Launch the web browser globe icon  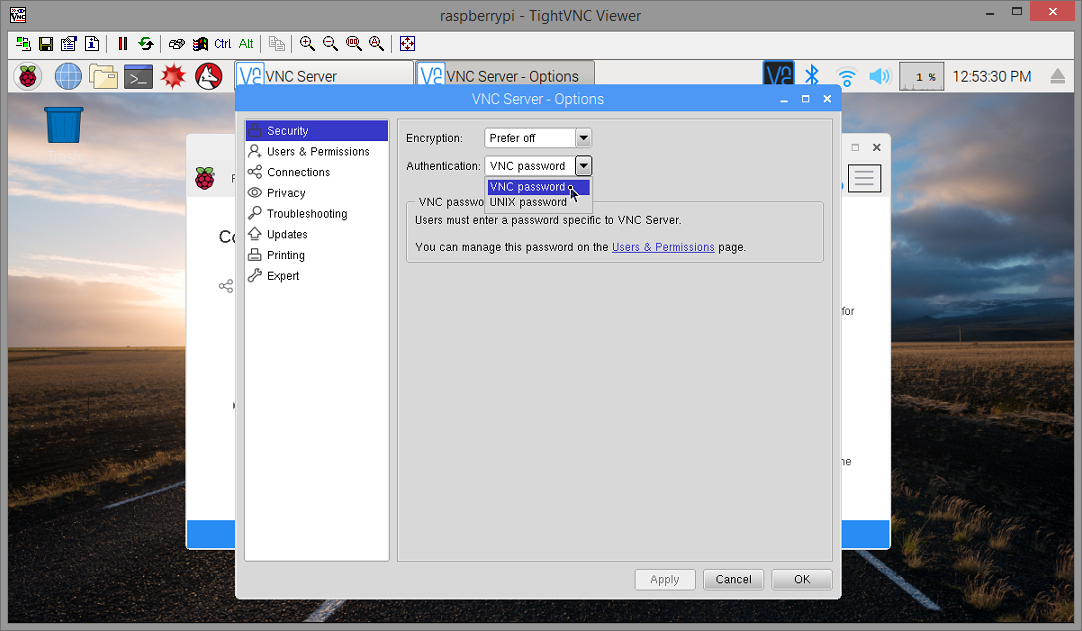(x=68, y=76)
